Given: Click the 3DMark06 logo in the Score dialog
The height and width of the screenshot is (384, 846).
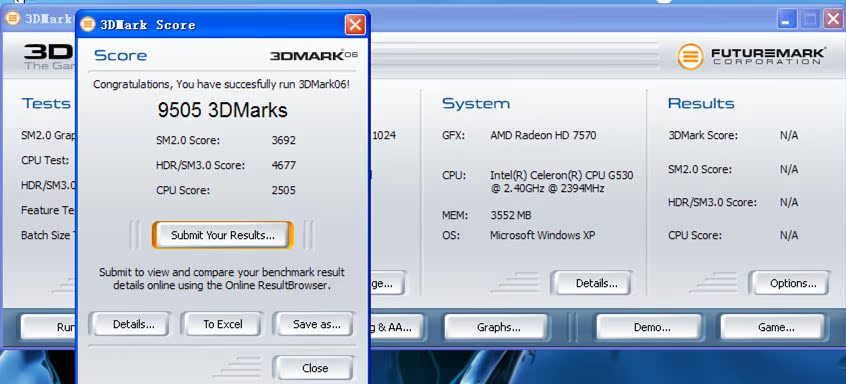Looking at the screenshot, I should coord(313,55).
